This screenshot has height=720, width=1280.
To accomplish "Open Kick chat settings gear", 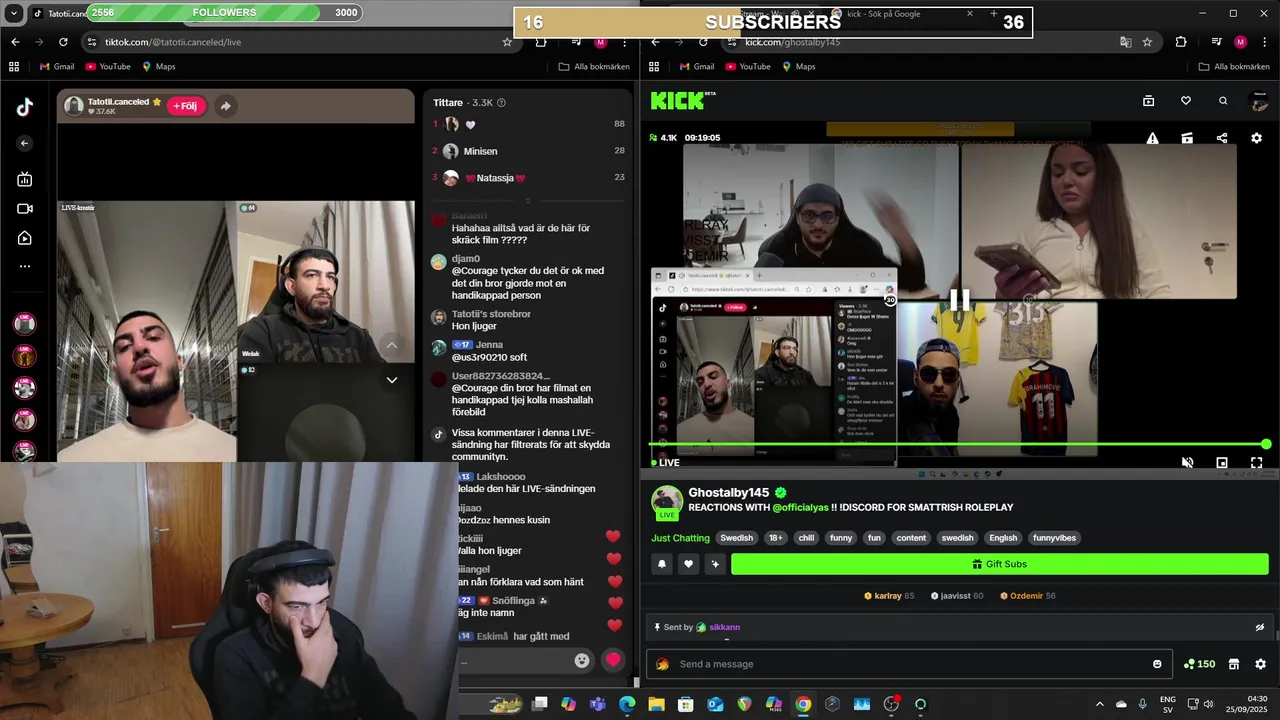I will pos(1260,664).
